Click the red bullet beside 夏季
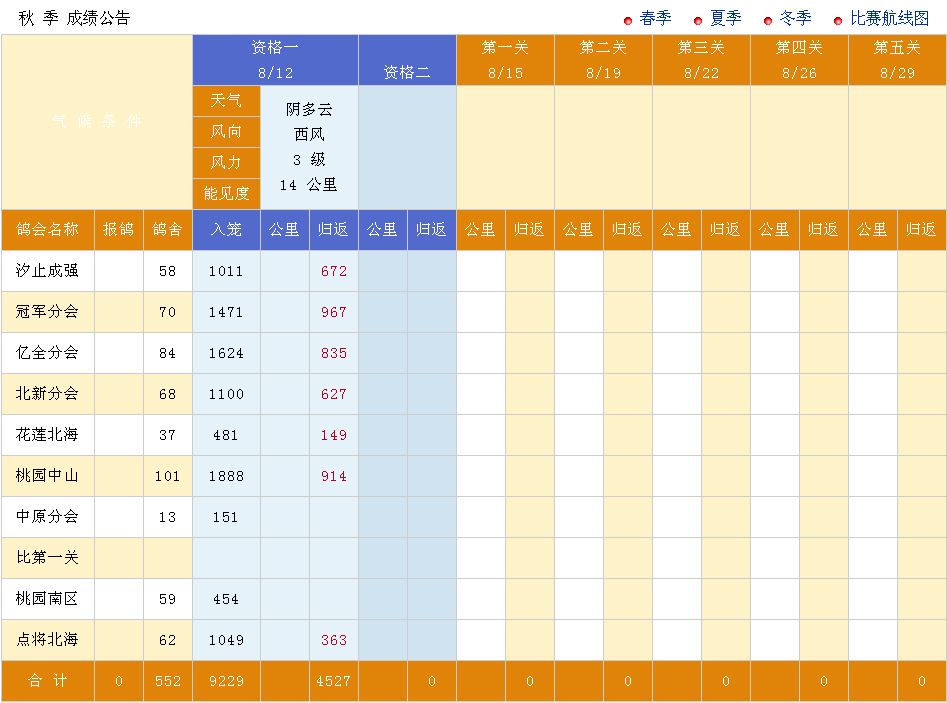Image resolution: width=947 pixels, height=703 pixels. (698, 21)
